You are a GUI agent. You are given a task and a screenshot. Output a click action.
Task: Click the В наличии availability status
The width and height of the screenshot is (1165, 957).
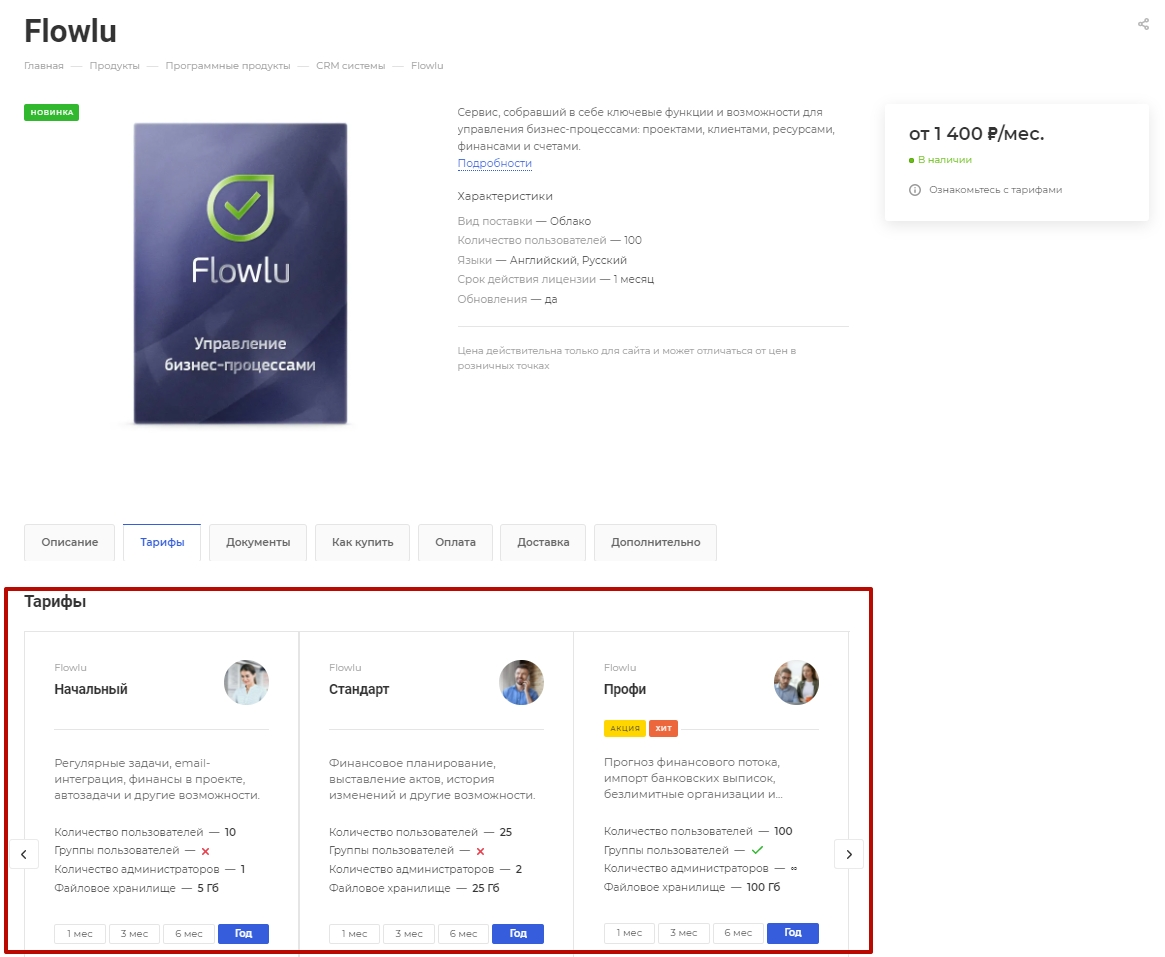pyautogui.click(x=941, y=160)
